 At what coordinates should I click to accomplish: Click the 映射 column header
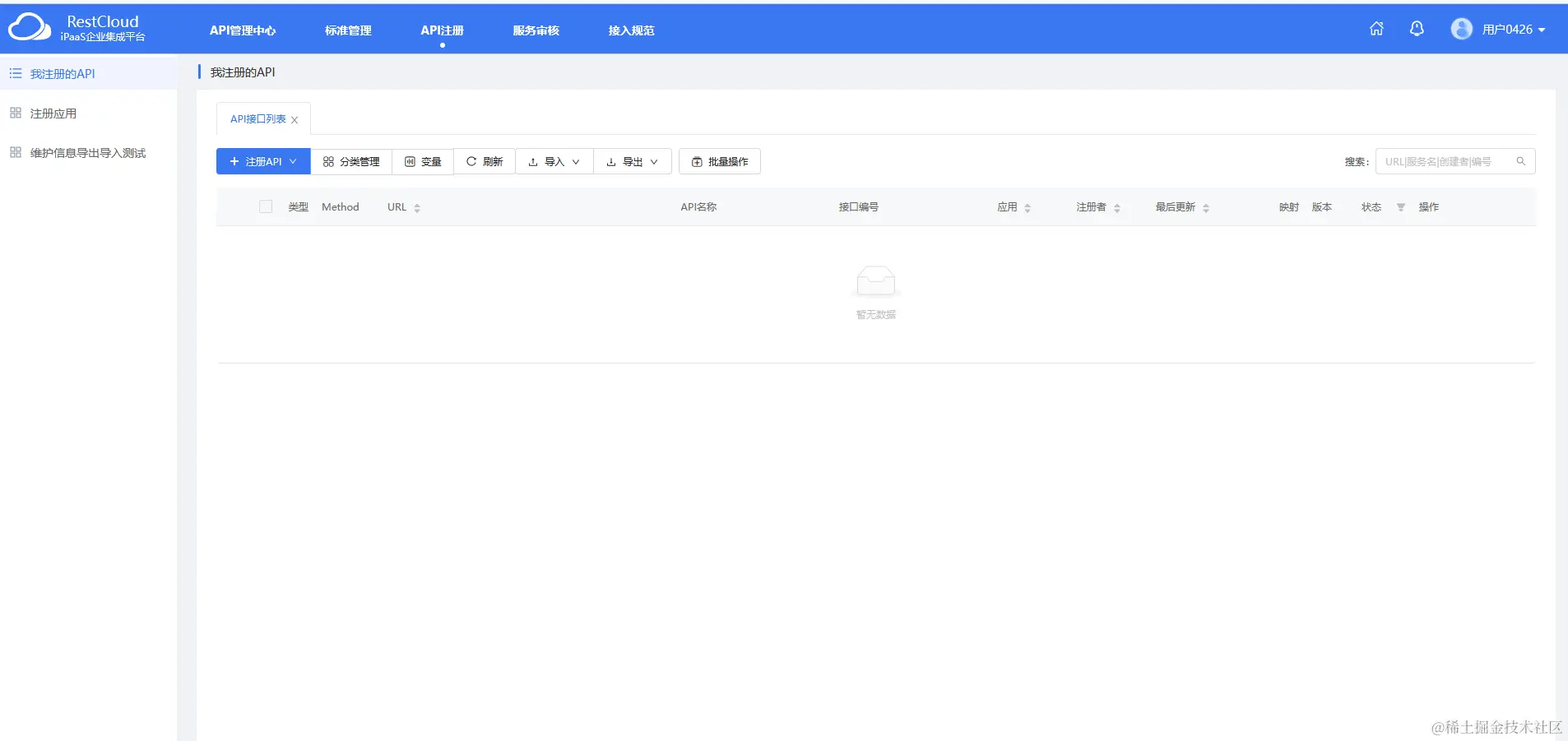[1288, 207]
